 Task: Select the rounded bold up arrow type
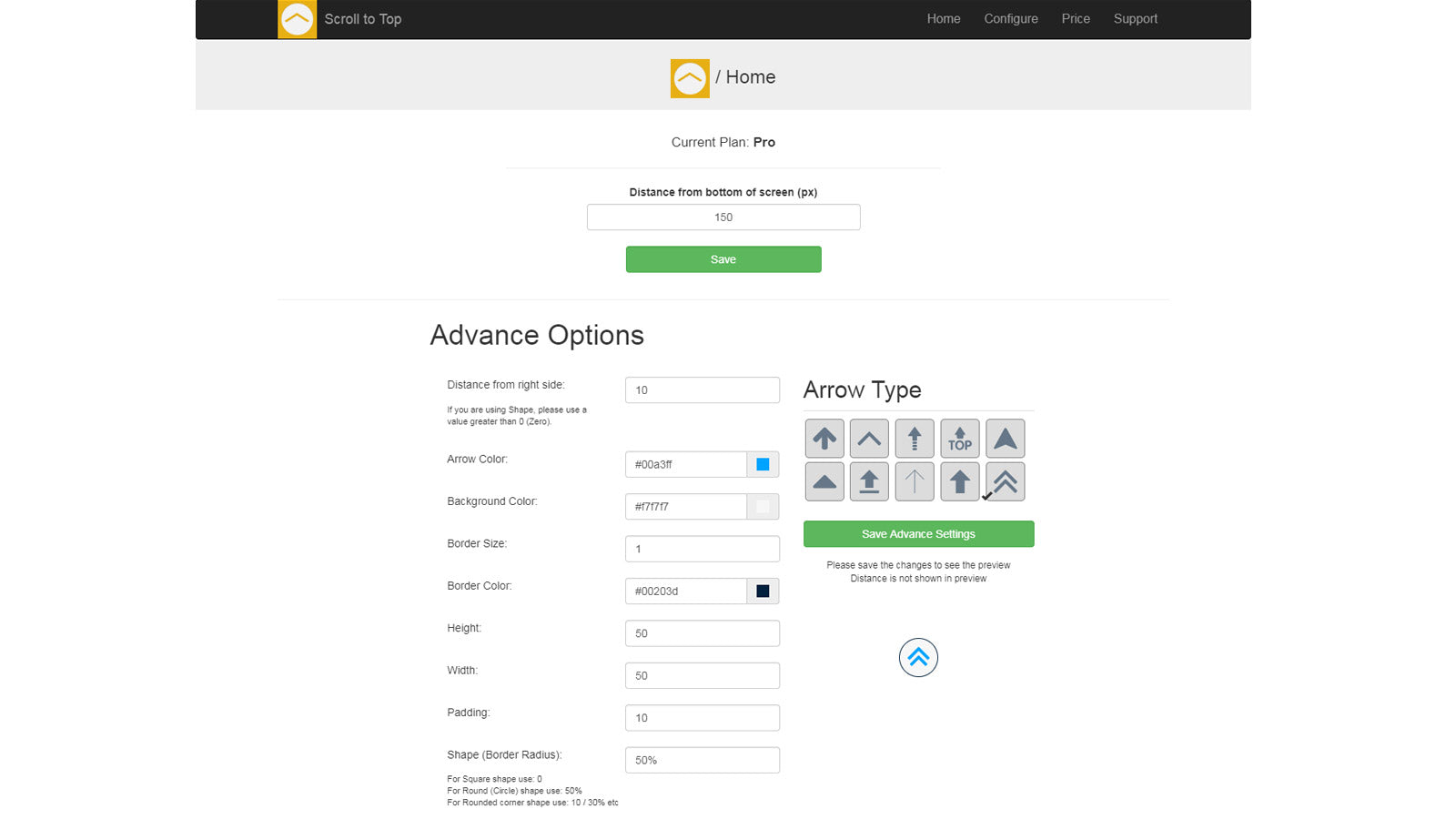[824, 439]
